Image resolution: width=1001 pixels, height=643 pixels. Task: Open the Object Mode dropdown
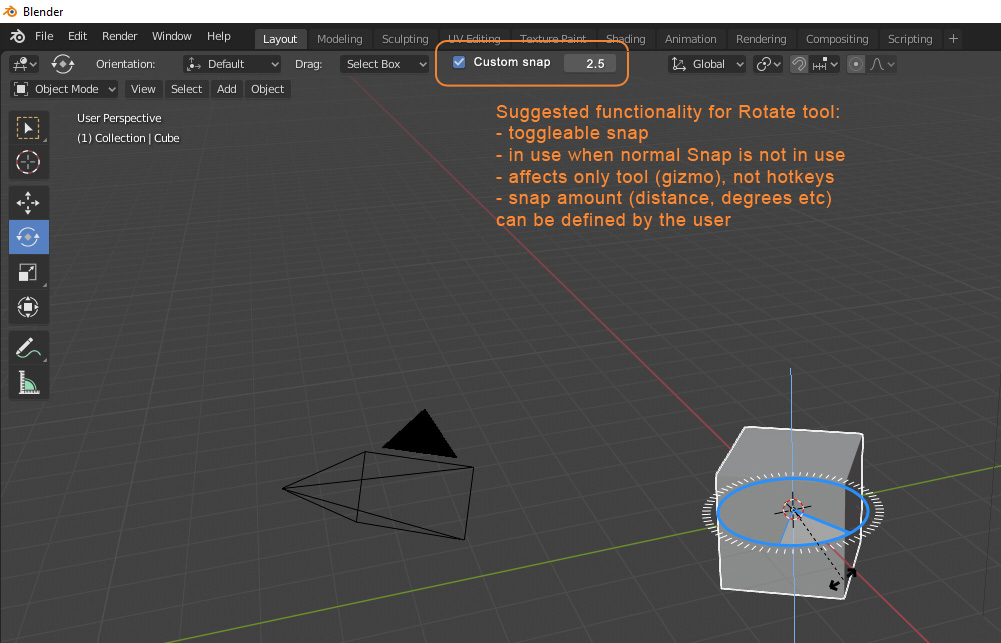point(64,89)
